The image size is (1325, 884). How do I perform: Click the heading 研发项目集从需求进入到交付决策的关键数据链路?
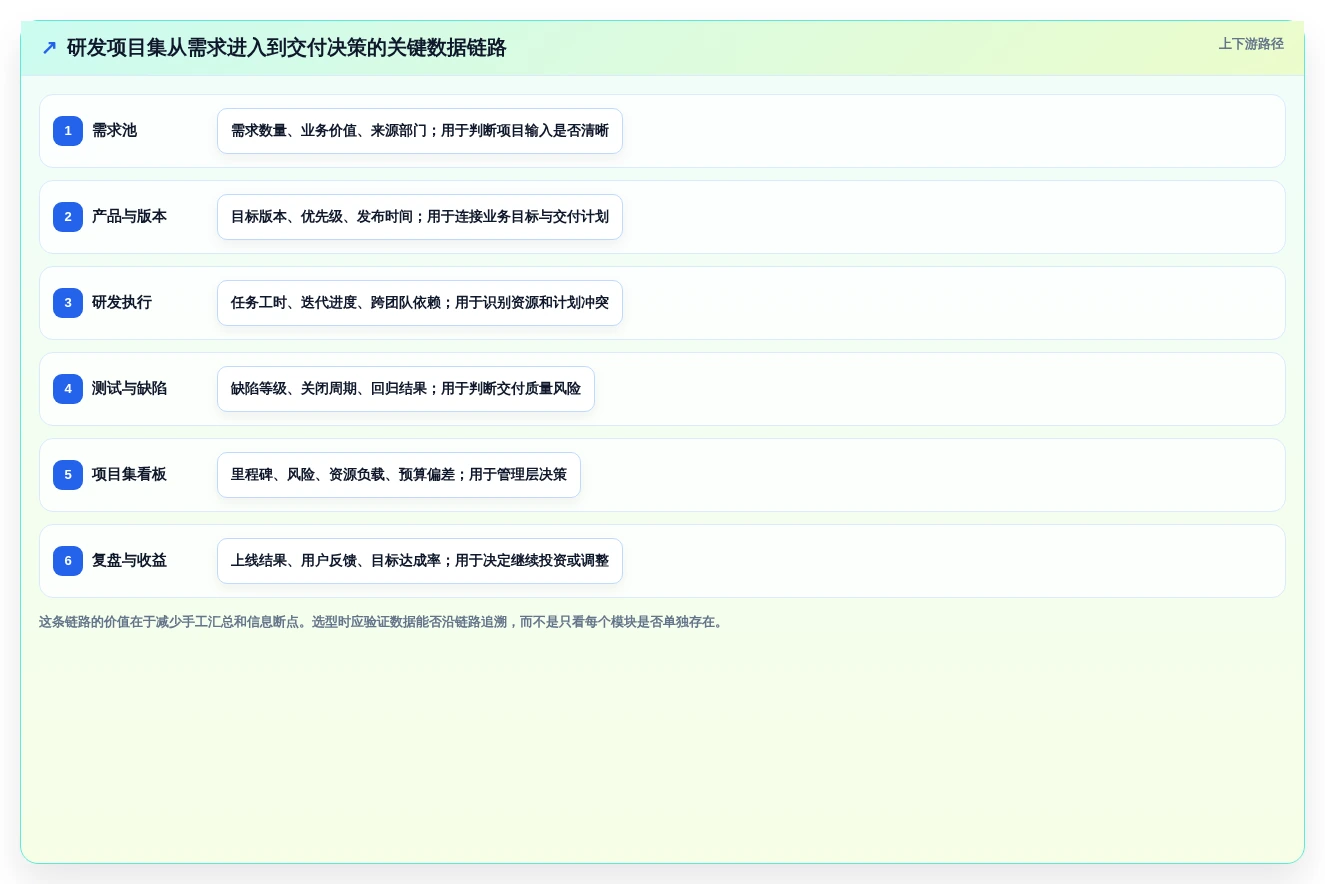click(x=287, y=48)
